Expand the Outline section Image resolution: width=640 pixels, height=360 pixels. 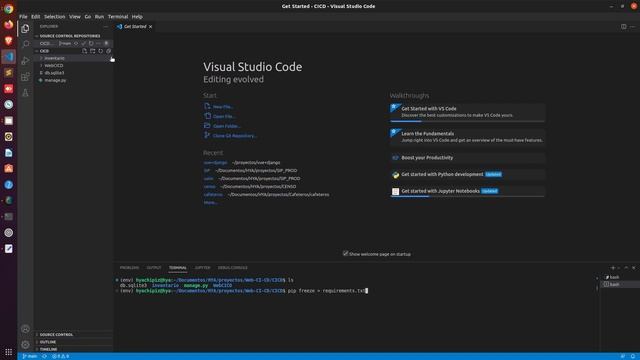point(73,342)
